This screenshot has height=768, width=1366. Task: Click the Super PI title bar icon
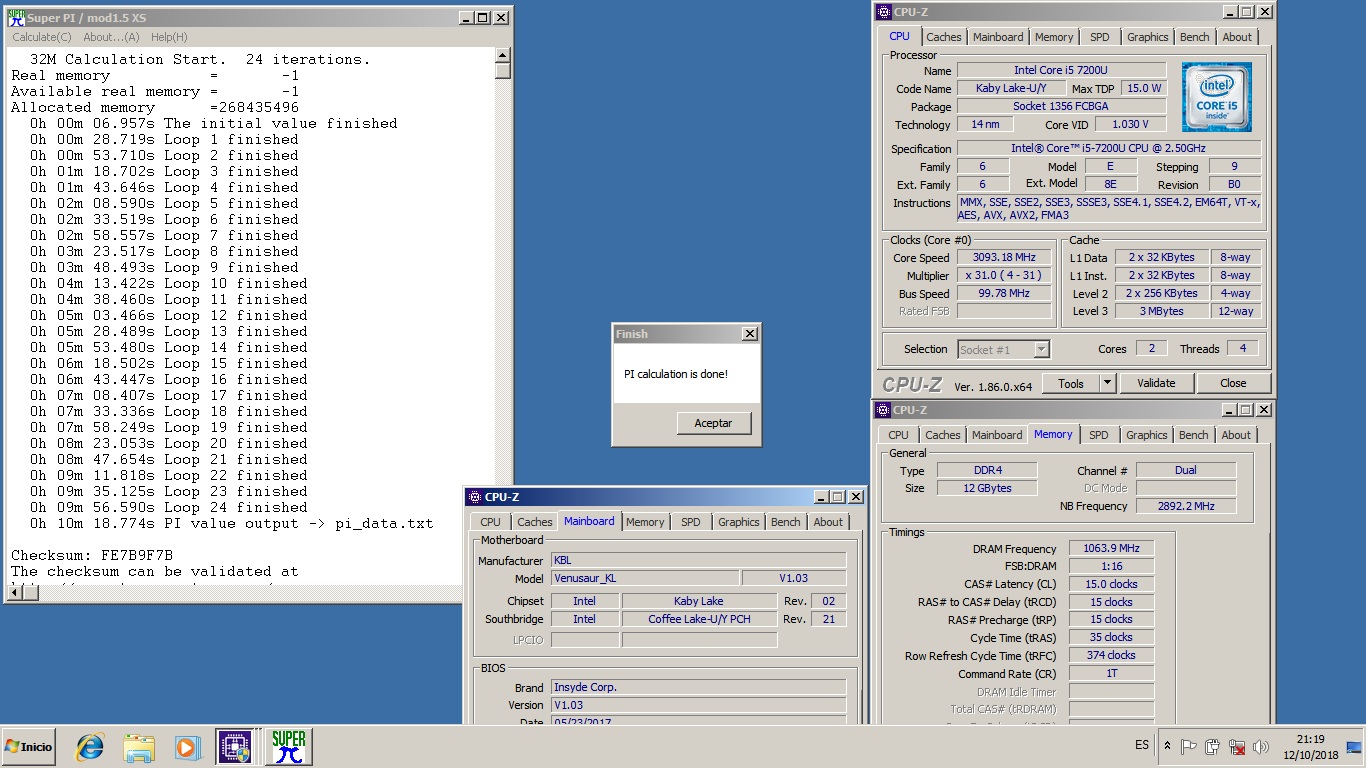(16, 17)
